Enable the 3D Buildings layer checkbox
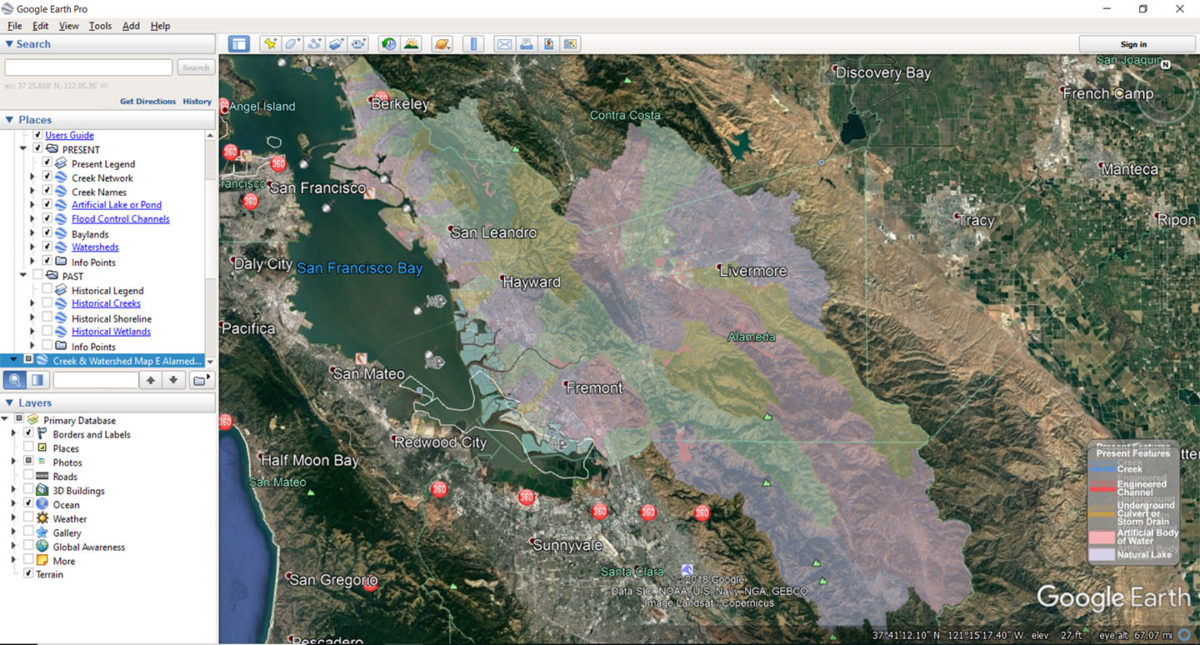This screenshot has width=1200, height=645. (x=28, y=491)
